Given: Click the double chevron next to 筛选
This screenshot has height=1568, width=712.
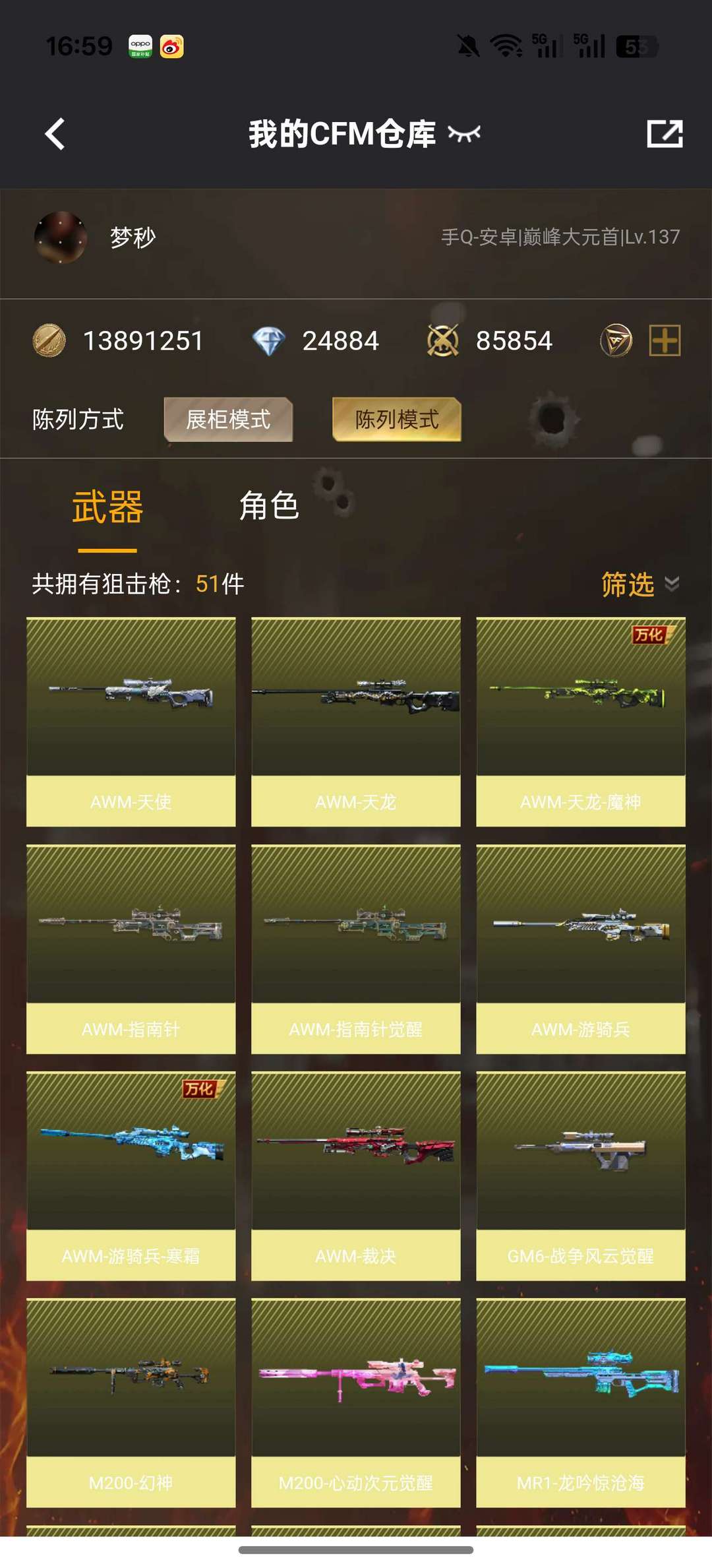Looking at the screenshot, I should (672, 584).
